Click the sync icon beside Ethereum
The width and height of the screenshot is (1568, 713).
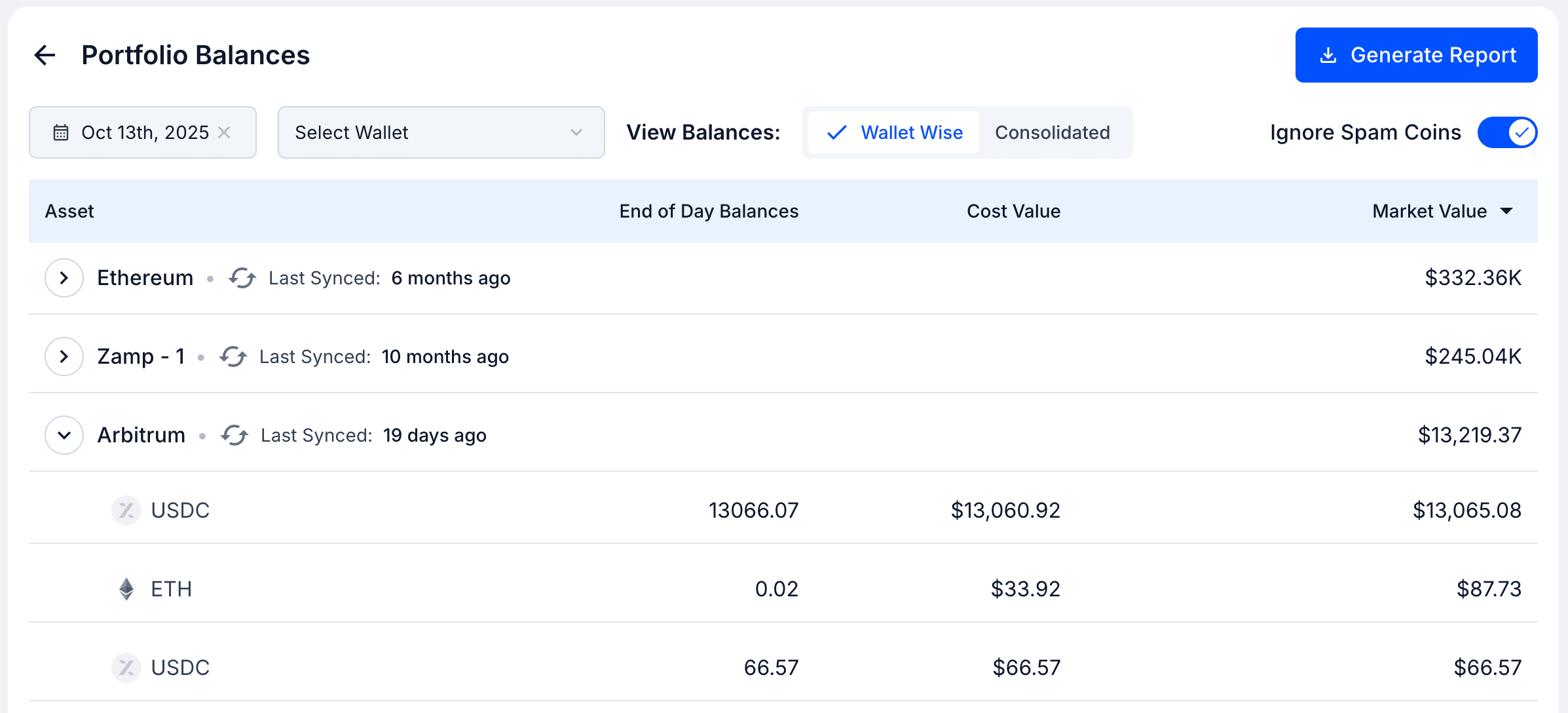click(242, 278)
